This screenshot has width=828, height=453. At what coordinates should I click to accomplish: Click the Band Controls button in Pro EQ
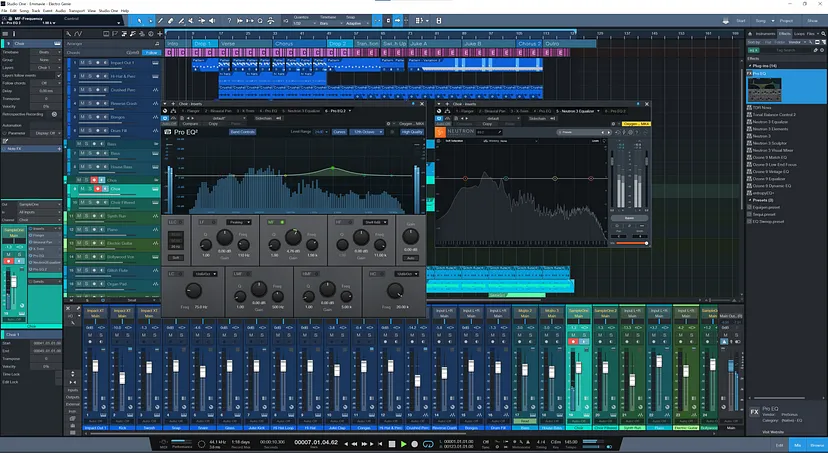pyautogui.click(x=242, y=132)
